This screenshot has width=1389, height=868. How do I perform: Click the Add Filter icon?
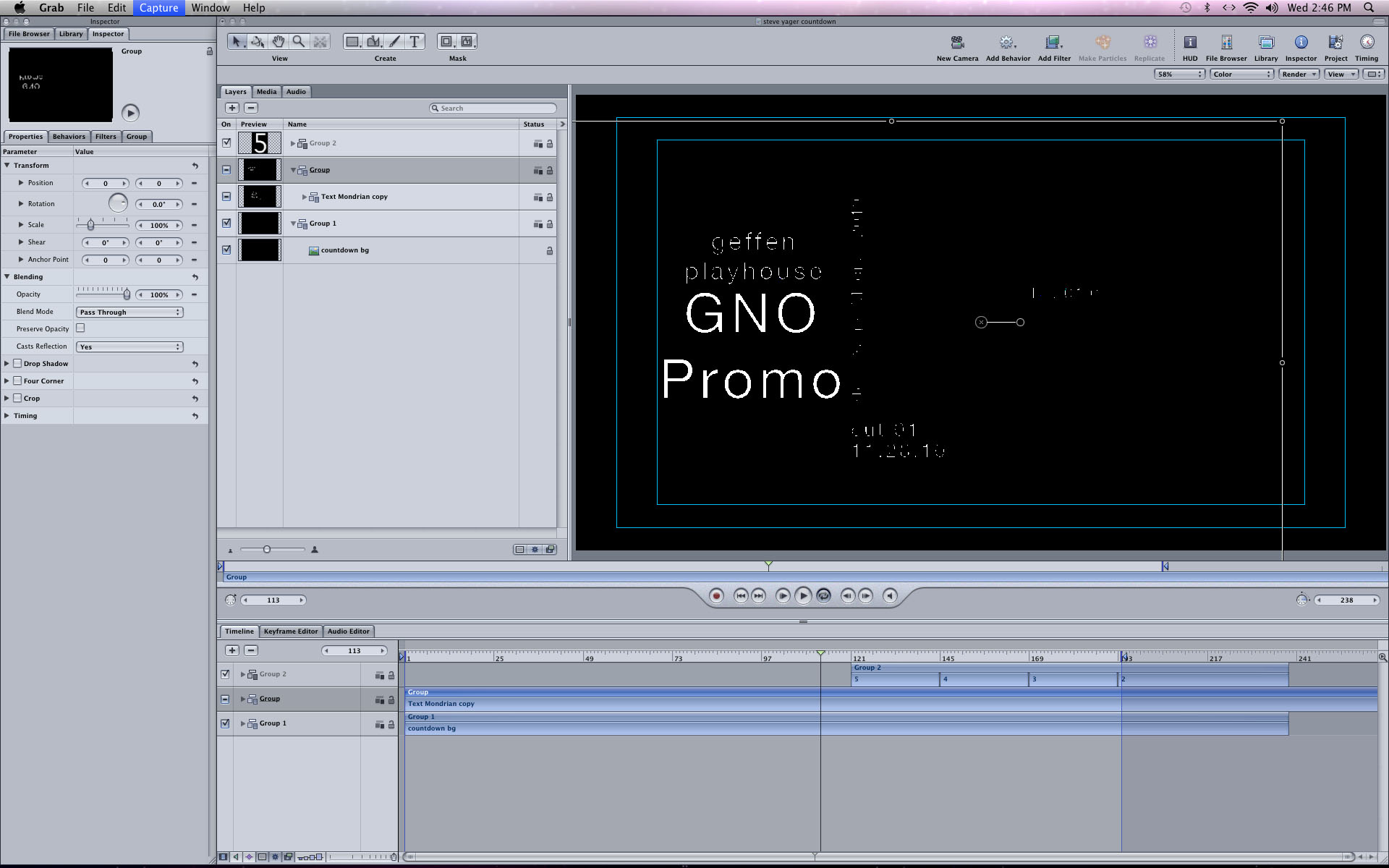pyautogui.click(x=1053, y=43)
